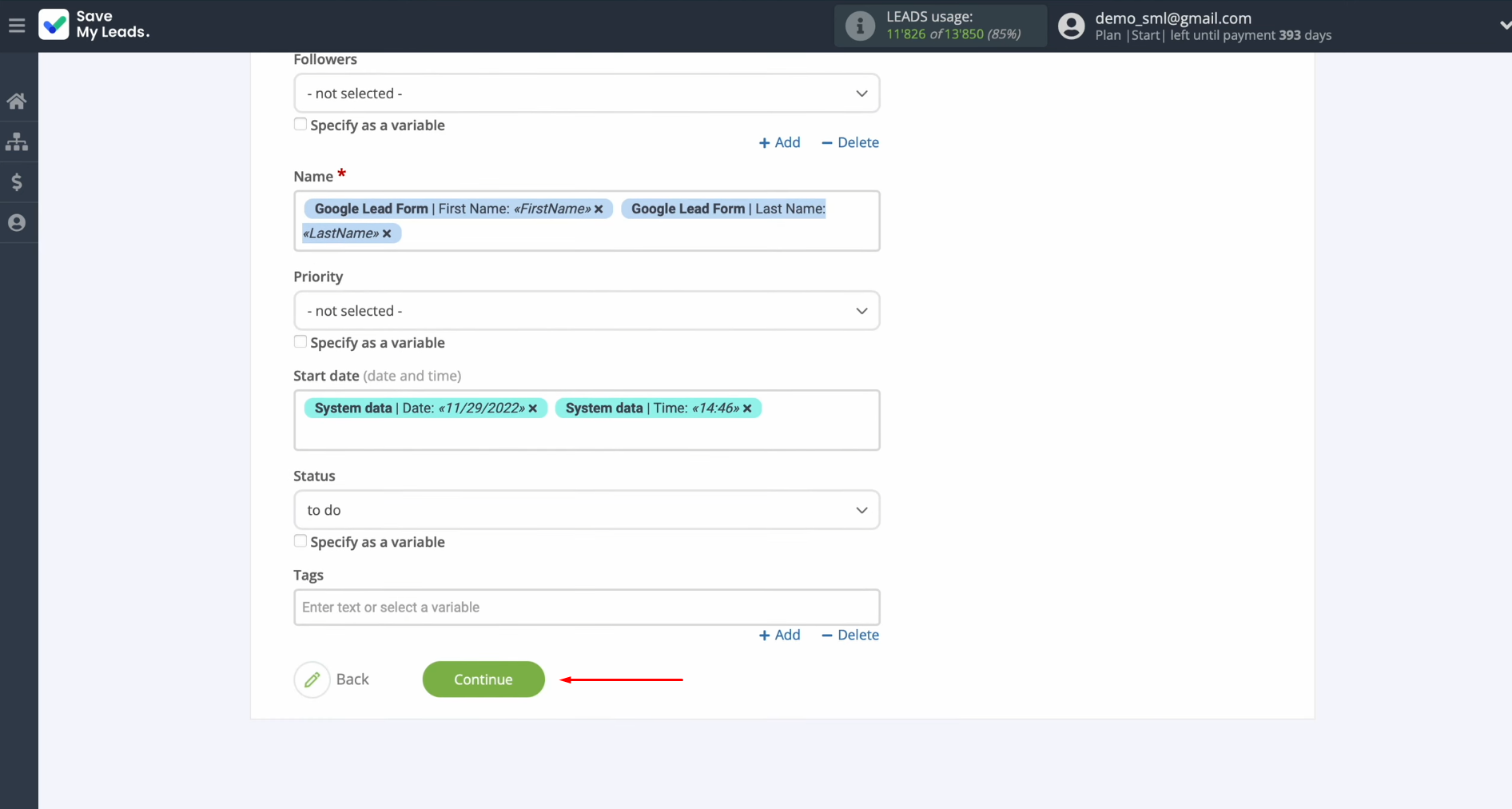Click the green Continue button
This screenshot has width=1512, height=809.
coord(483,679)
